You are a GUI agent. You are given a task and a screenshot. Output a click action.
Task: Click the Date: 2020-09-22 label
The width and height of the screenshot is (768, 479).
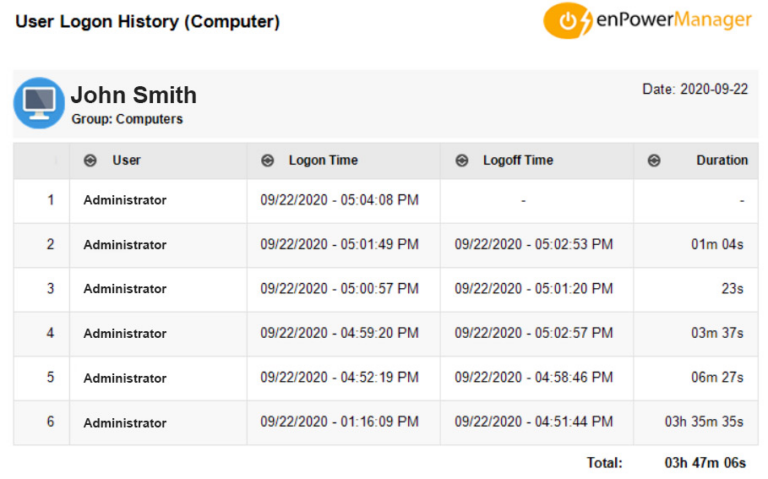pyautogui.click(x=695, y=89)
